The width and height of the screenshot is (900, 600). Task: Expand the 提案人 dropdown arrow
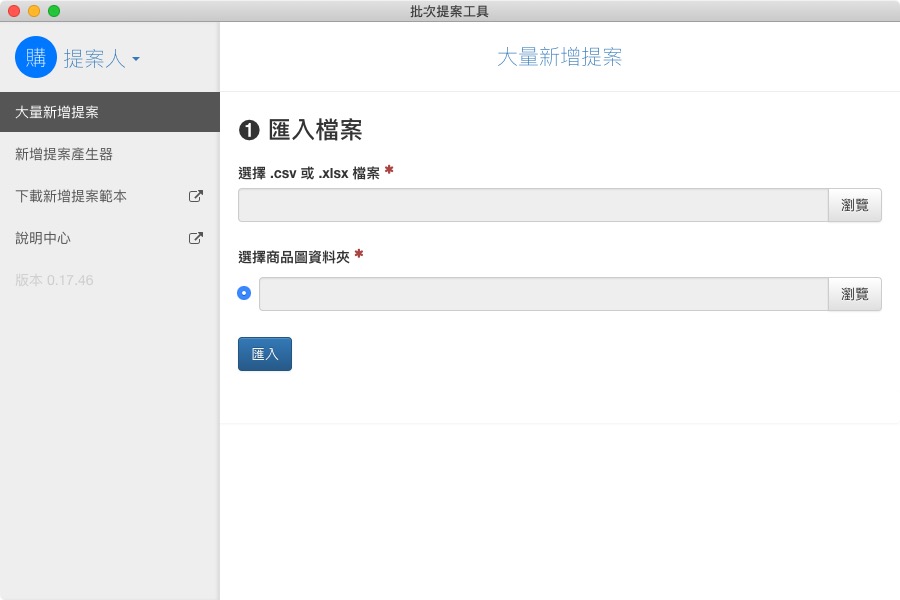(x=136, y=59)
